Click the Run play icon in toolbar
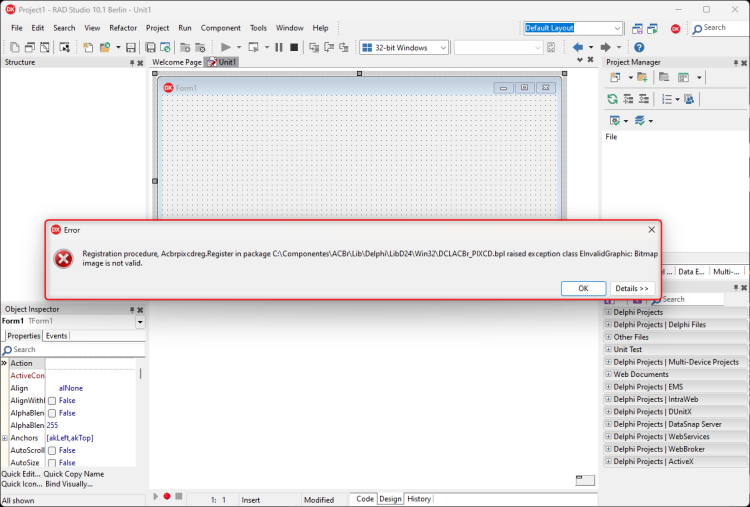The height and width of the screenshot is (507, 750). coord(226,47)
